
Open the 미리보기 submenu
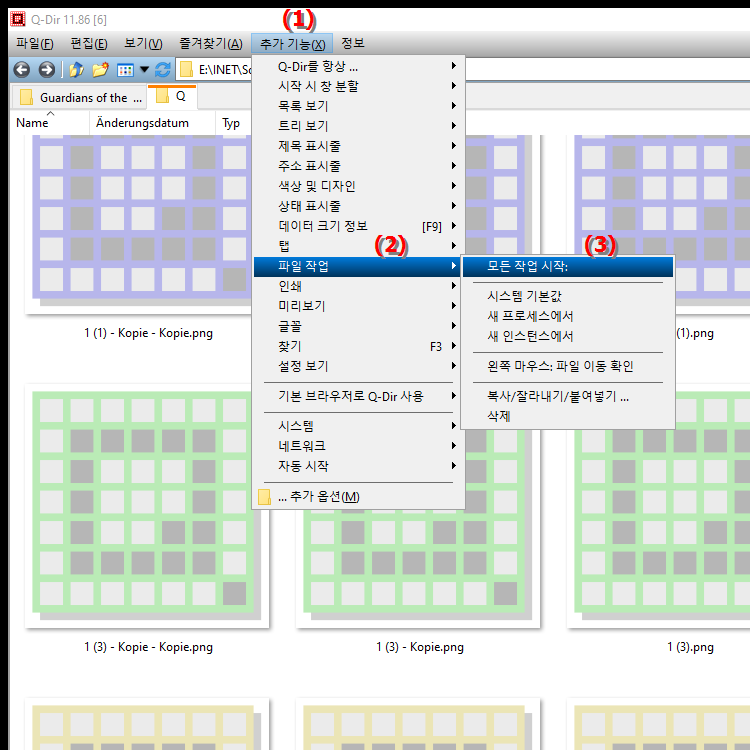[x=358, y=306]
